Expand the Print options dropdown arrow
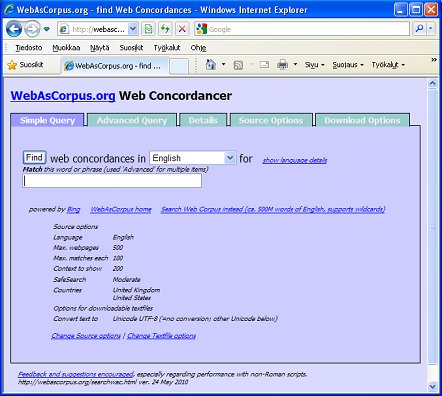Viewport: 442px width, 396px height. point(295,64)
